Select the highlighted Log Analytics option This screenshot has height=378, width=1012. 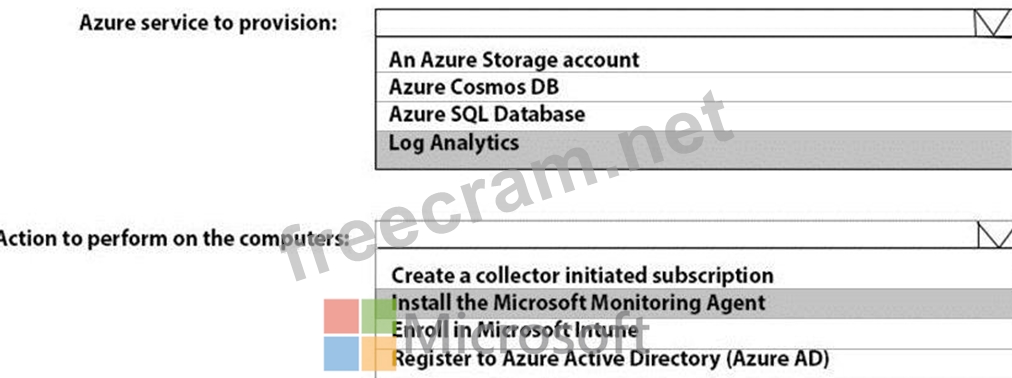coord(693,143)
